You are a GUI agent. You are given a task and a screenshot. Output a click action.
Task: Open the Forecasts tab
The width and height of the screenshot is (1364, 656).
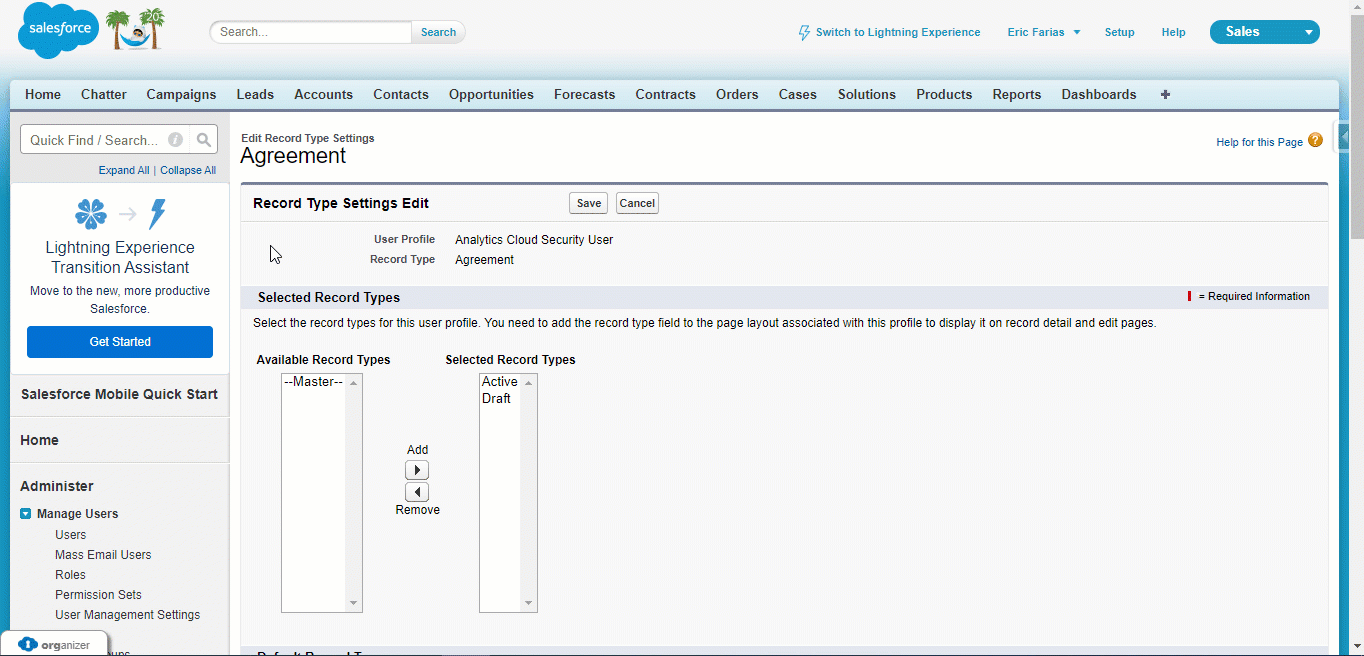coord(584,94)
